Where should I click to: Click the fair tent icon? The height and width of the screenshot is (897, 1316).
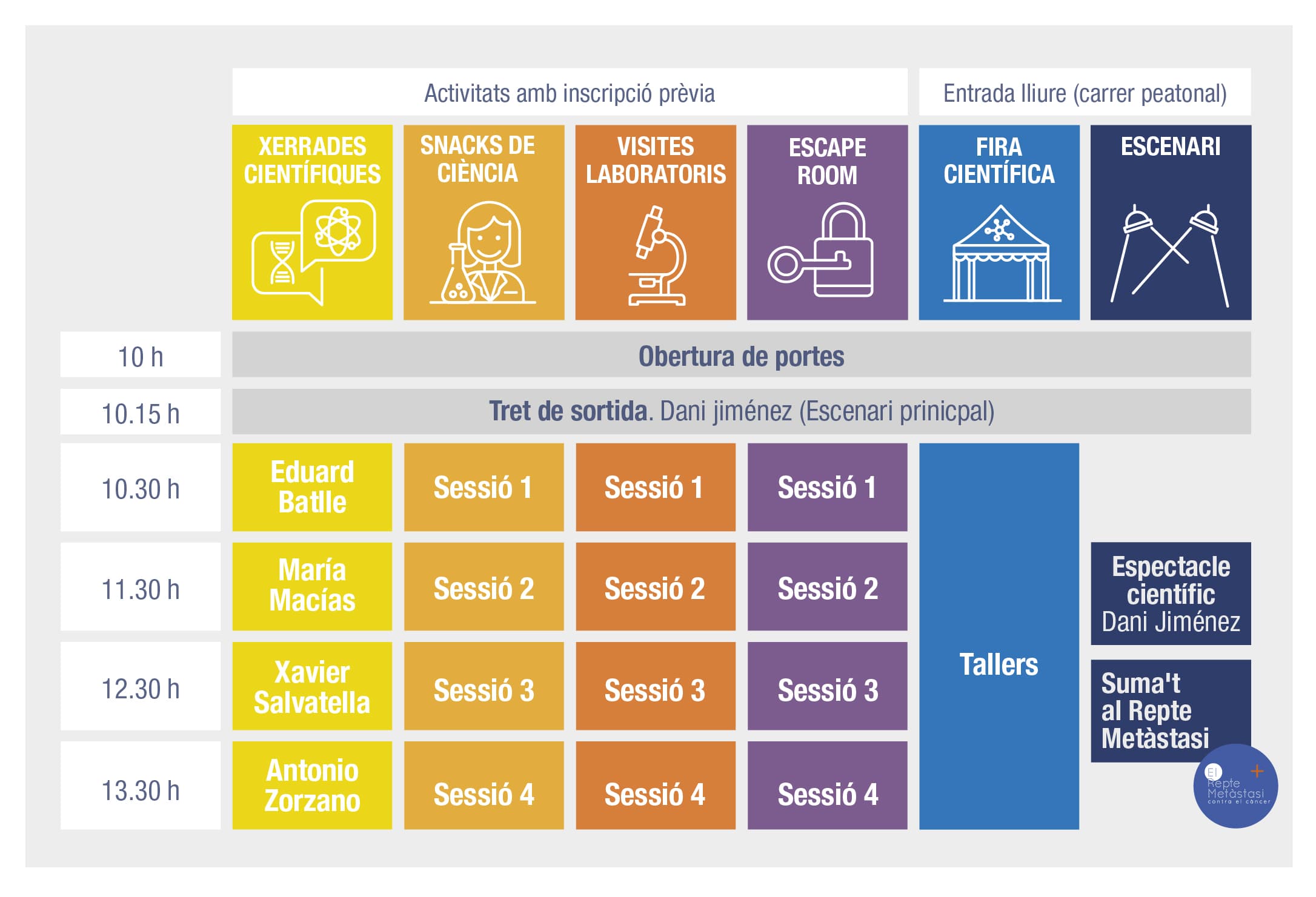click(1000, 254)
